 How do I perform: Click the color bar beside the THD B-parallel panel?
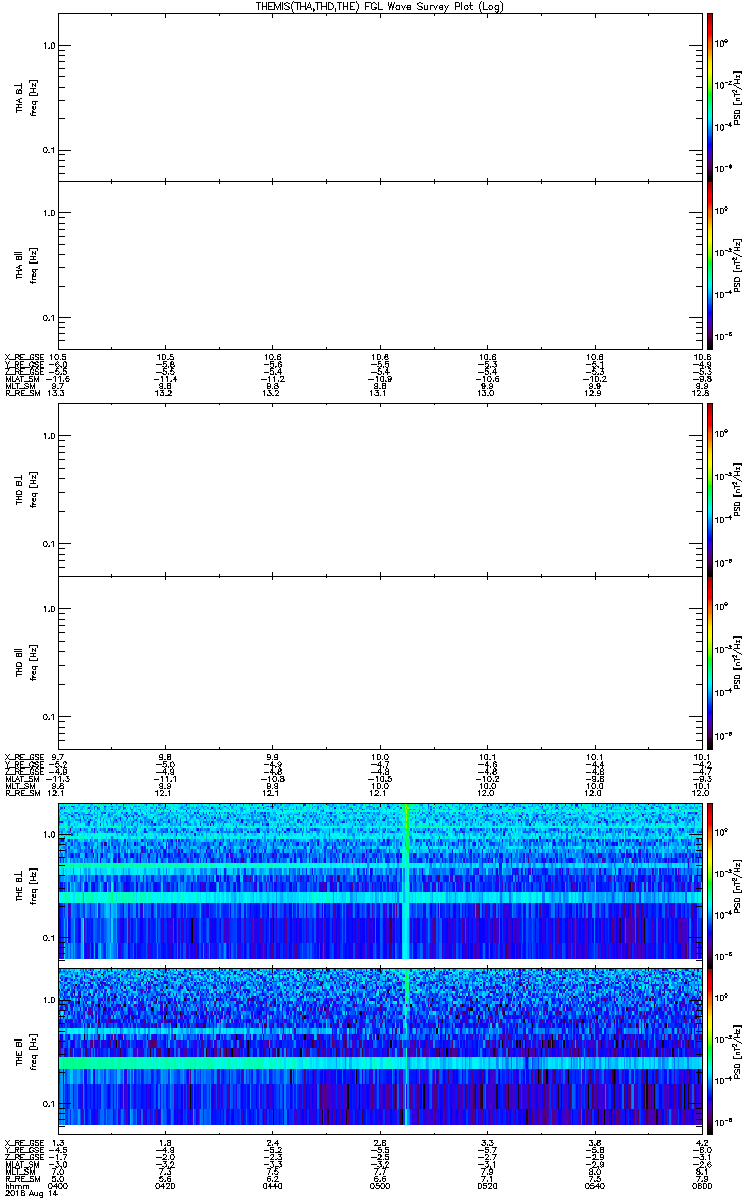tap(710, 661)
